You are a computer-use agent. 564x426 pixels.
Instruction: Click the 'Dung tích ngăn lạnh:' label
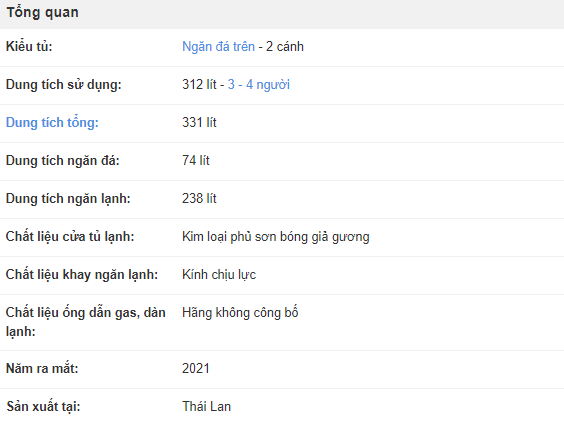coord(68,199)
